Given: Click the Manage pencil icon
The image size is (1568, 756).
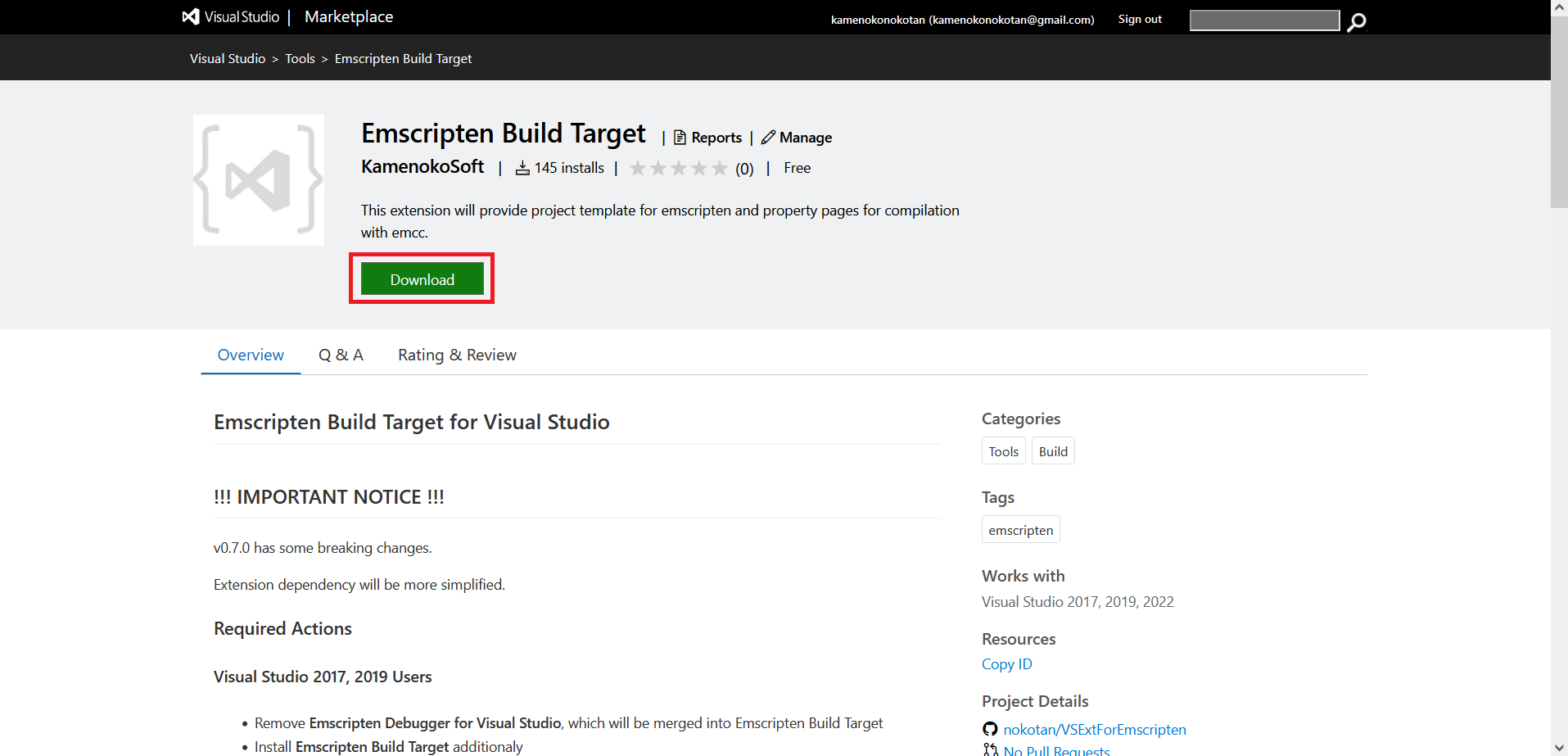Looking at the screenshot, I should click(768, 138).
